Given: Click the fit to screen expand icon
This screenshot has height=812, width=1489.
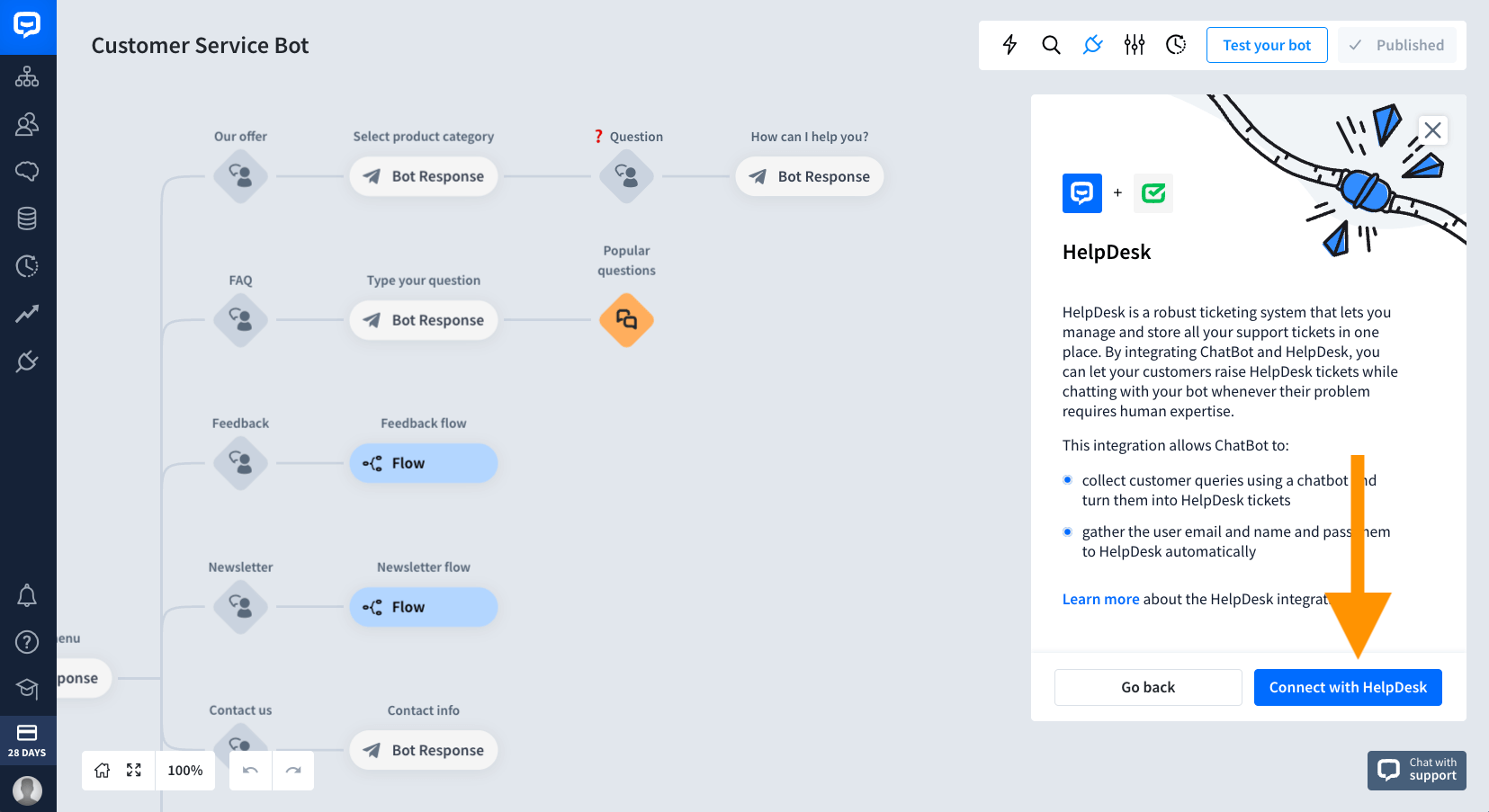Looking at the screenshot, I should pyautogui.click(x=134, y=770).
